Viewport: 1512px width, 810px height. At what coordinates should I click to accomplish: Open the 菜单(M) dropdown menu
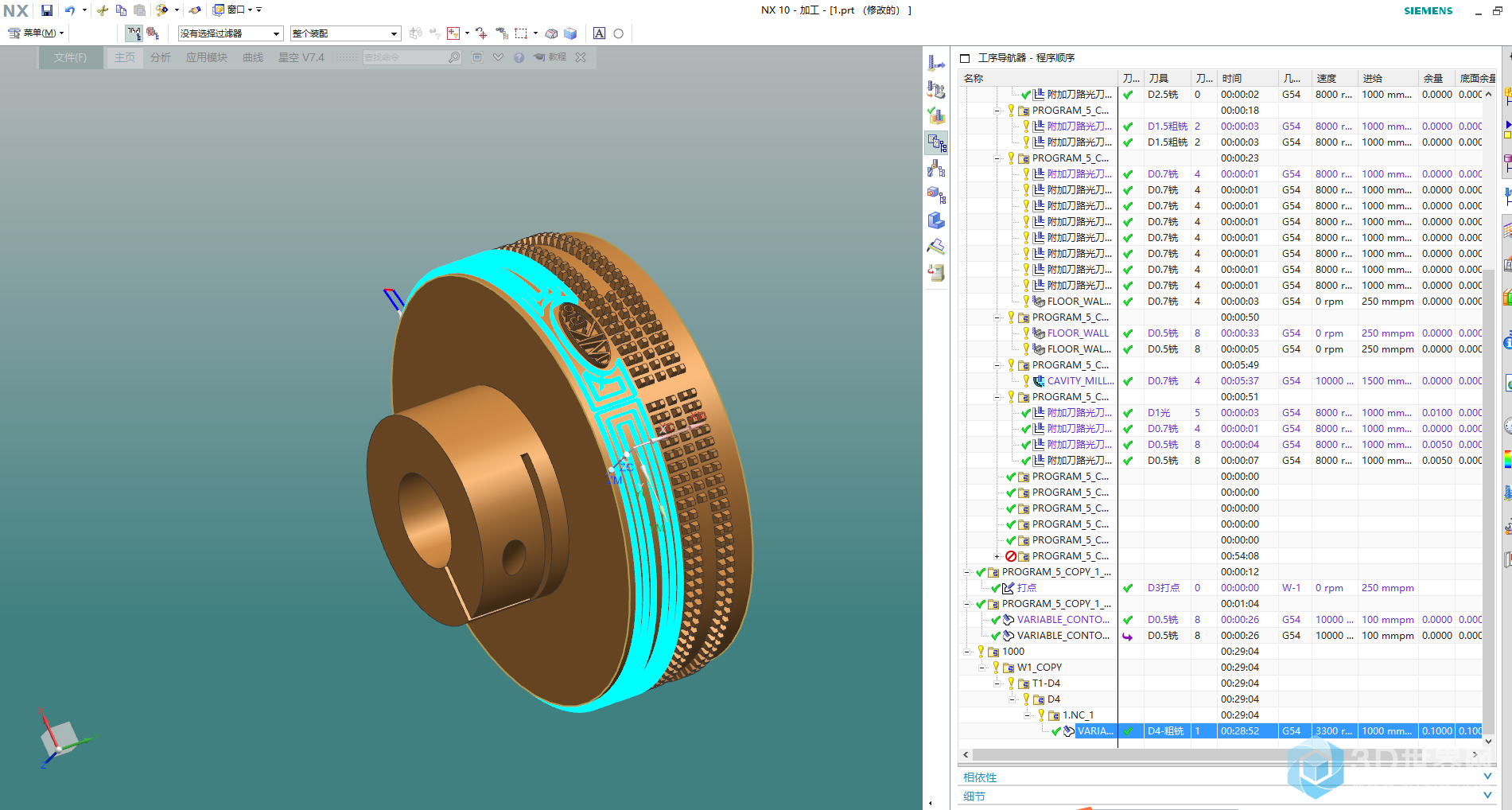click(36, 33)
